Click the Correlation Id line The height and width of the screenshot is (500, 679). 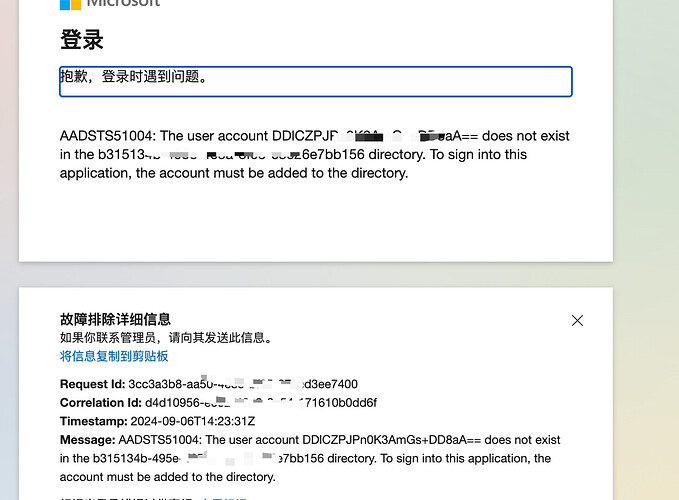pyautogui.click(x=218, y=403)
